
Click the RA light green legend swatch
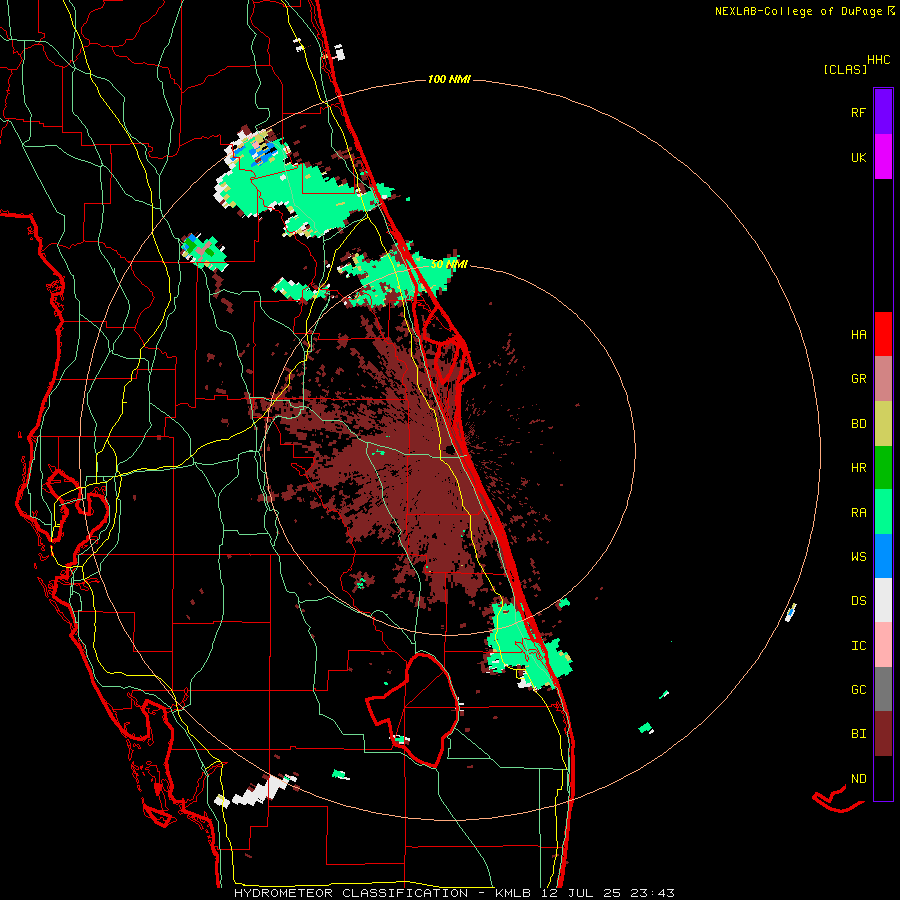(883, 512)
